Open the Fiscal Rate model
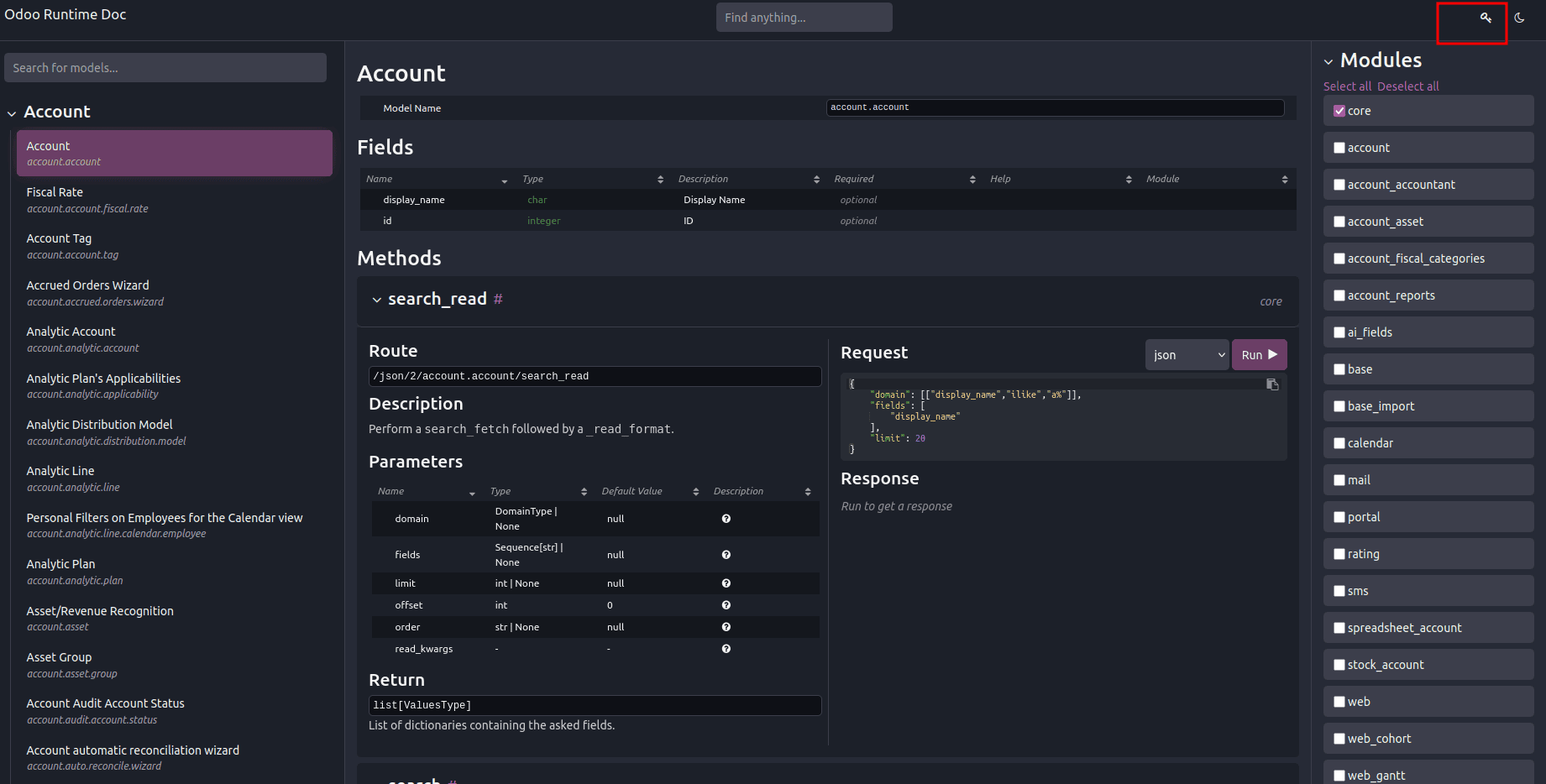1546x784 pixels. (175, 200)
